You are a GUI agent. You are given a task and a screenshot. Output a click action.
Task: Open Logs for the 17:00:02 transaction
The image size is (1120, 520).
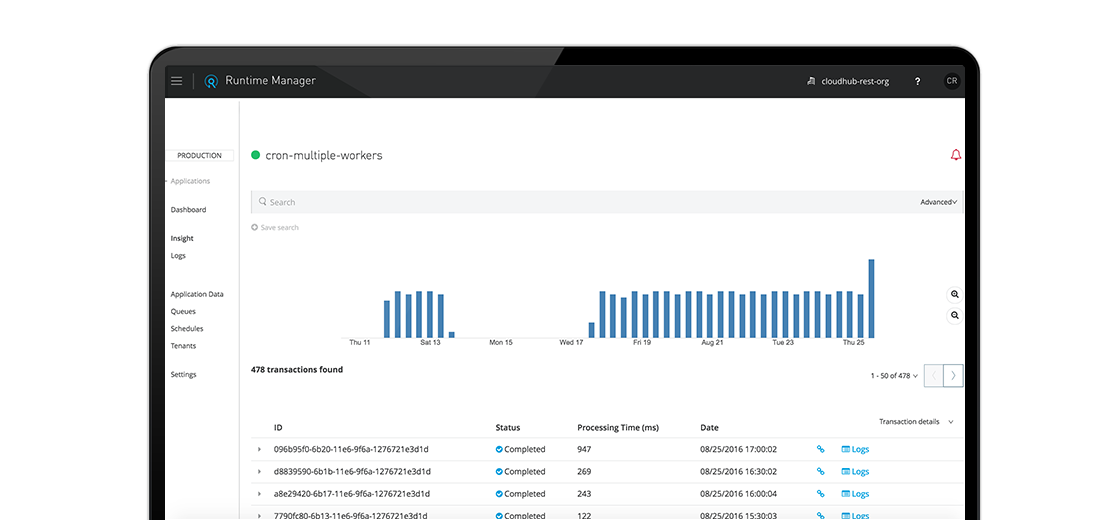point(855,450)
